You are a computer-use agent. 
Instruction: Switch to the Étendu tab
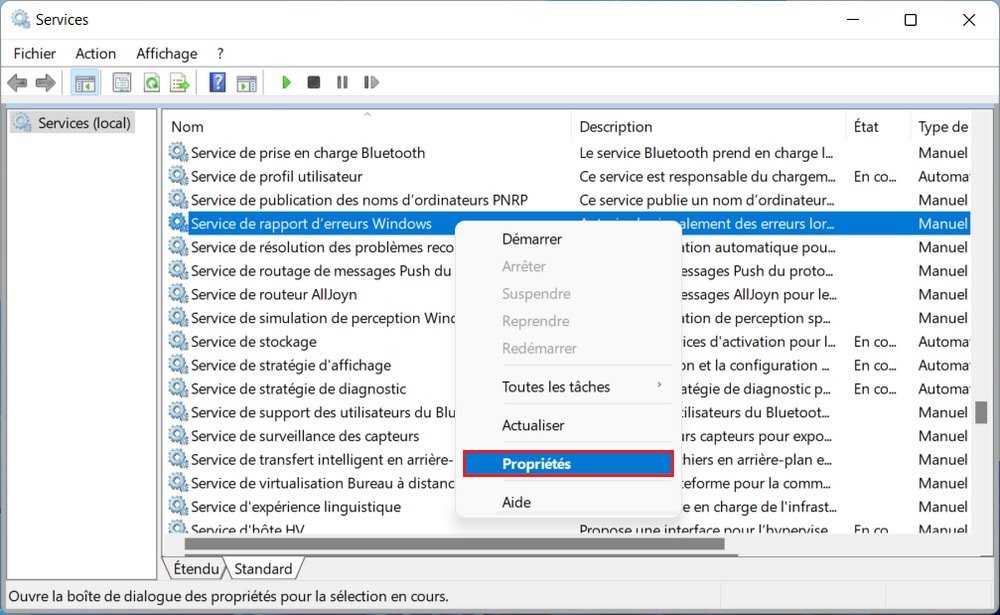pyautogui.click(x=195, y=568)
